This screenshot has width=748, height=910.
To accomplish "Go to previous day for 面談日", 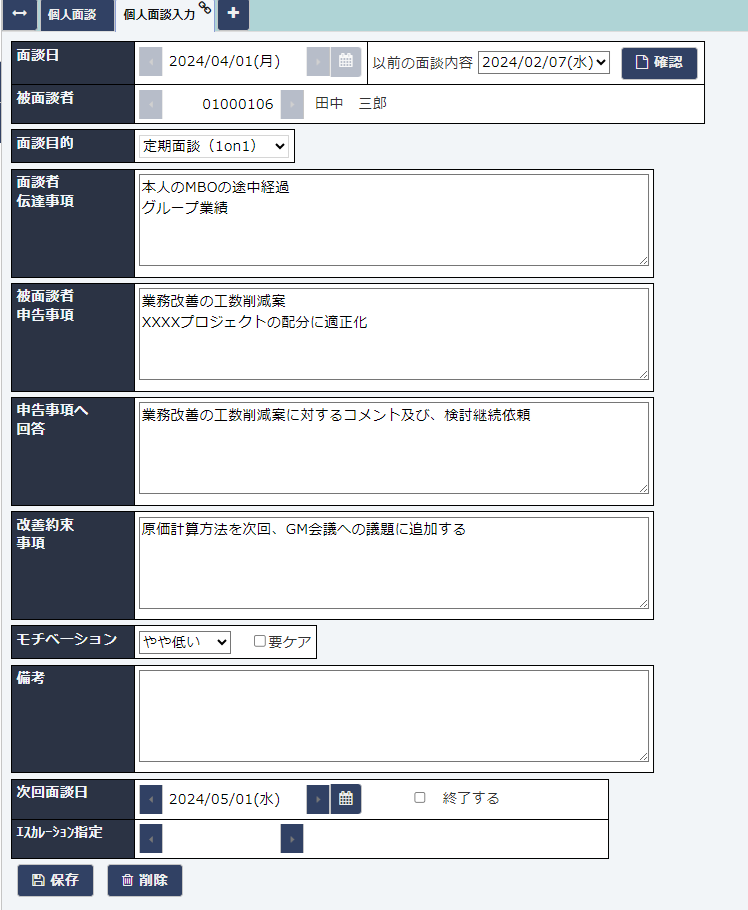I will point(150,61).
